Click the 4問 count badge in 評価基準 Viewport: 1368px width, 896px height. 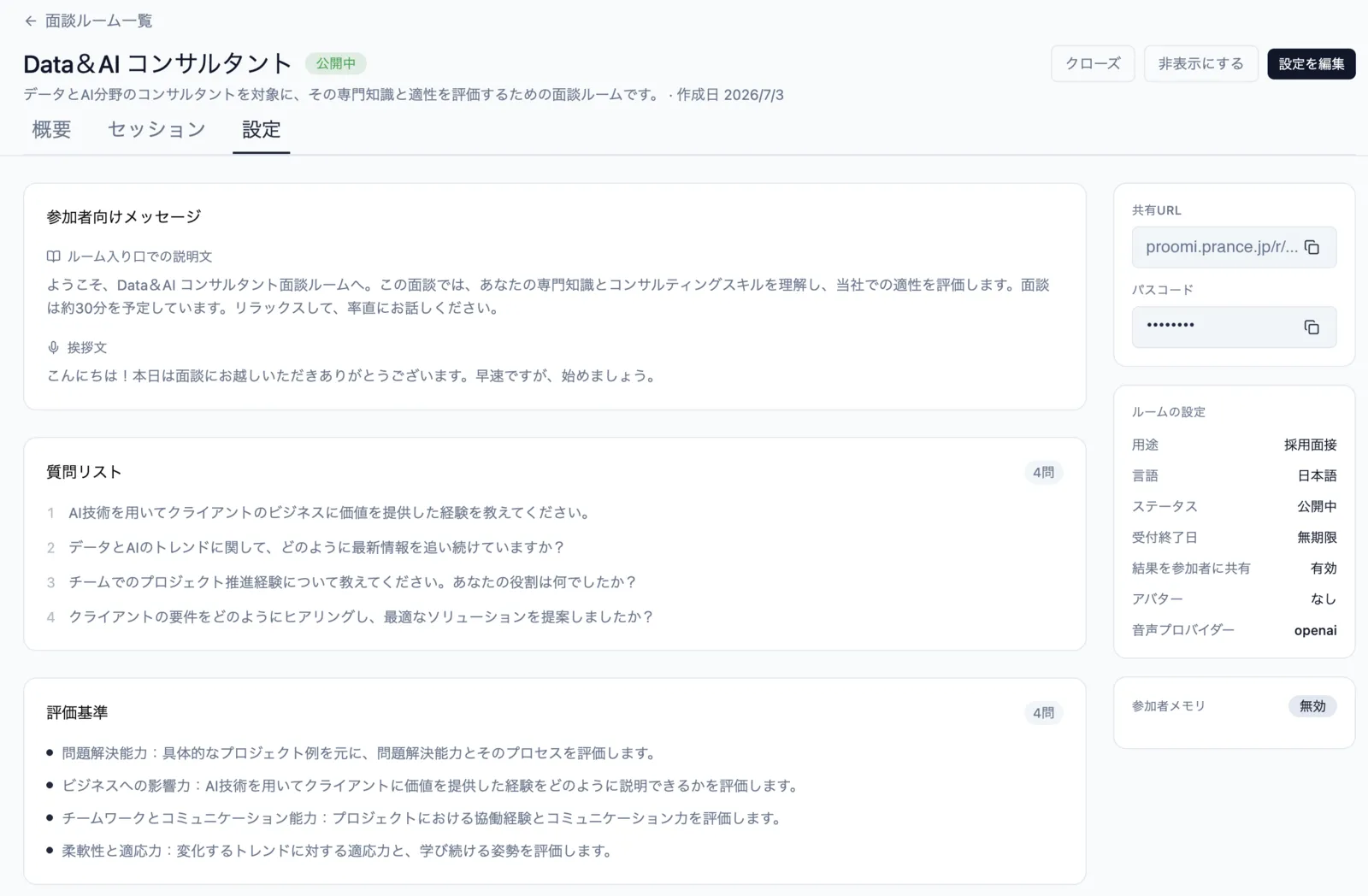tap(1043, 713)
